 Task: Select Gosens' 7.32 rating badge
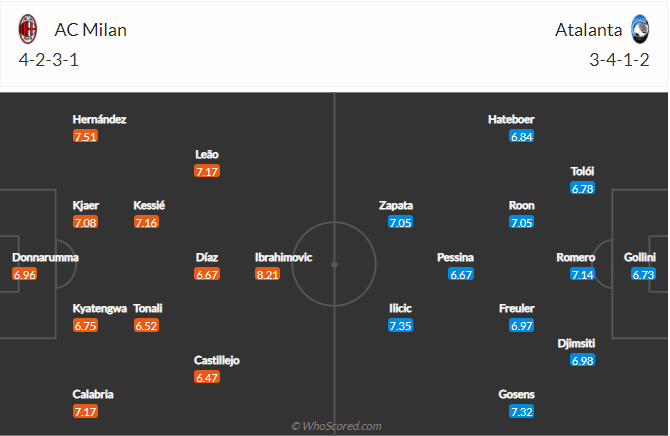coord(521,411)
